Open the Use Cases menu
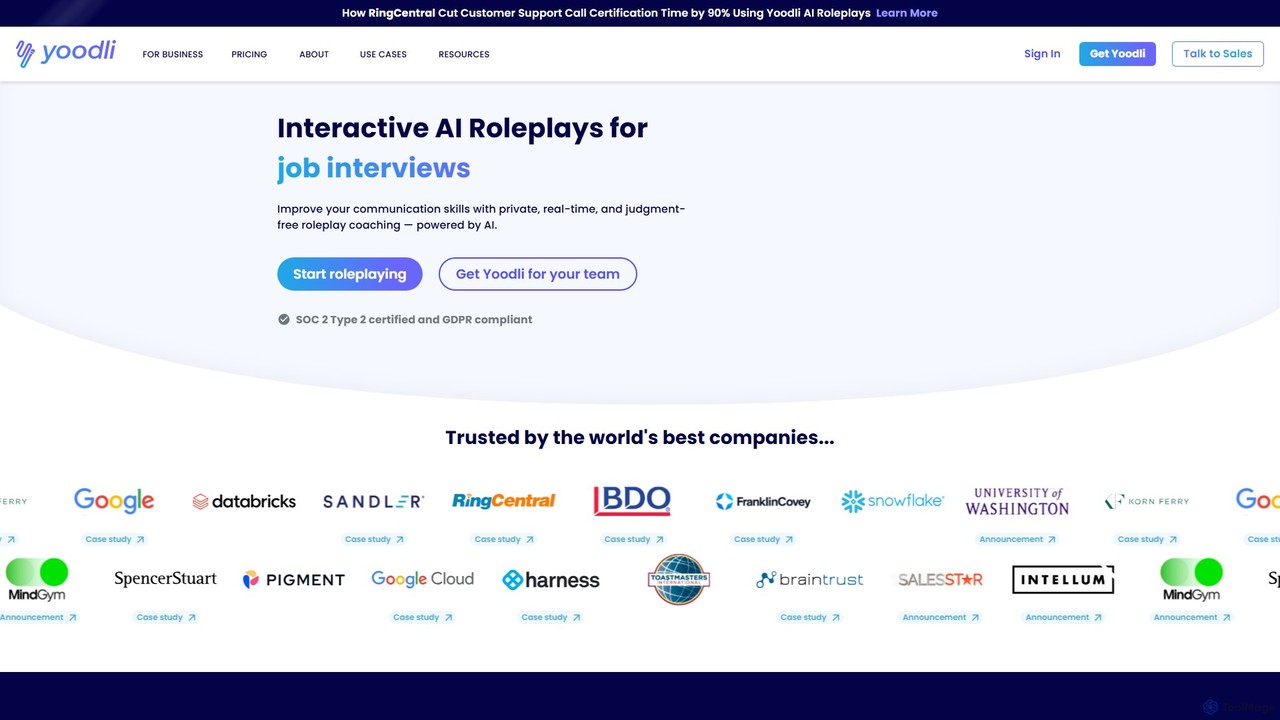Screen dimensions: 1280x720 click(383, 54)
